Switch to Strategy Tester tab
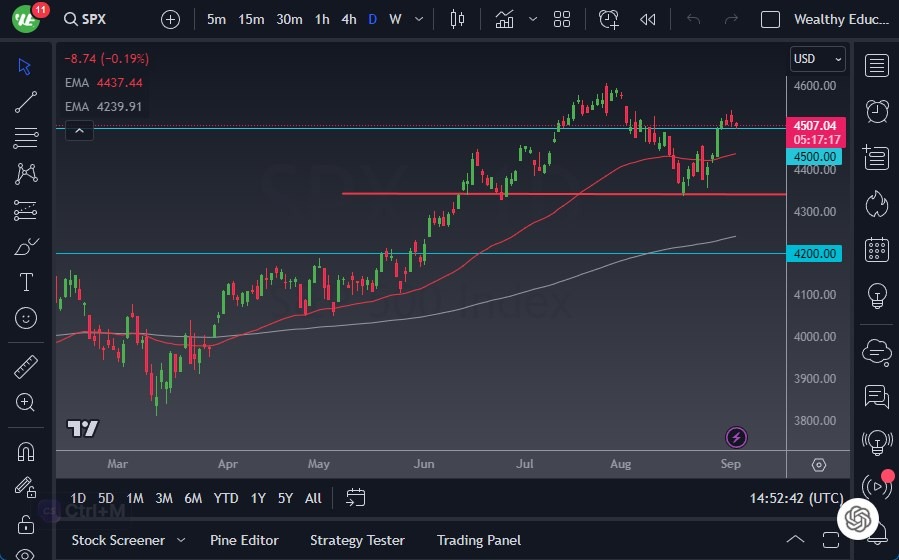The height and width of the screenshot is (560, 899). tap(357, 540)
